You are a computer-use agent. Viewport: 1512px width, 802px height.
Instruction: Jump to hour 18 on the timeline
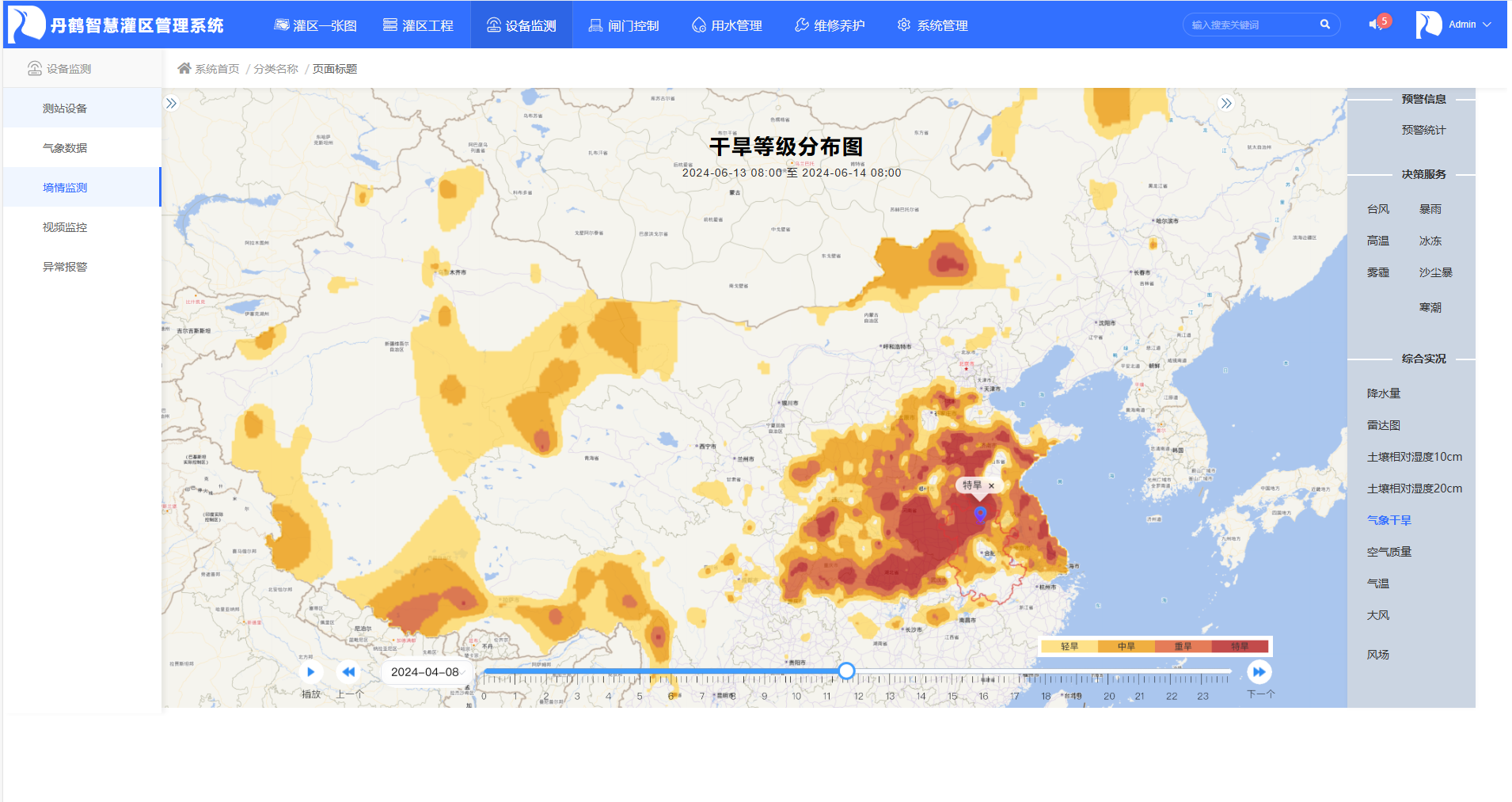pyautogui.click(x=1046, y=696)
